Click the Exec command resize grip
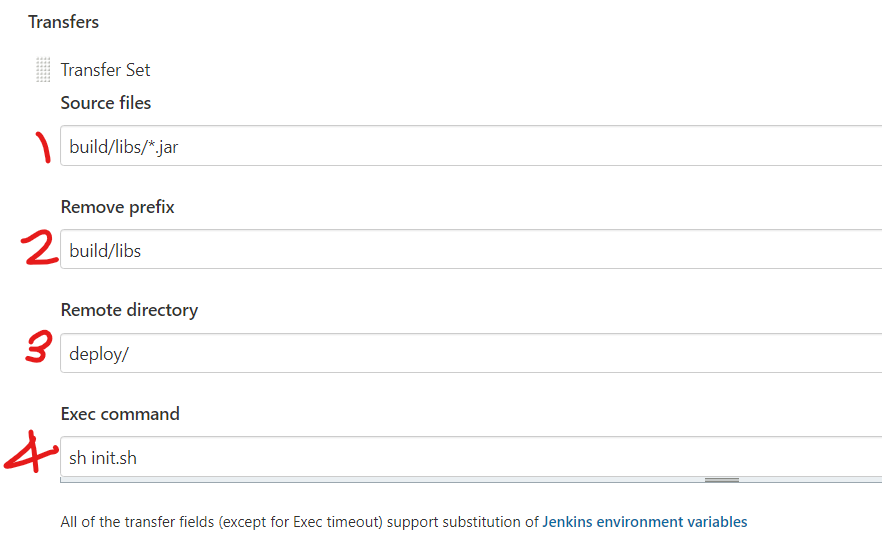The image size is (882, 553). coord(721,480)
